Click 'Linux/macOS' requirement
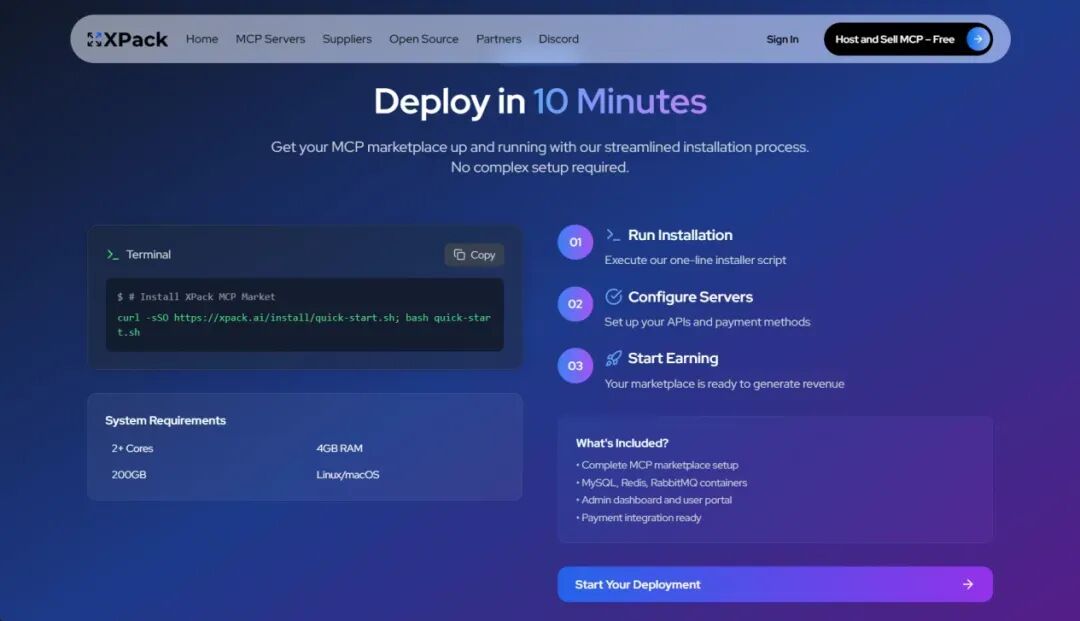 coord(348,474)
